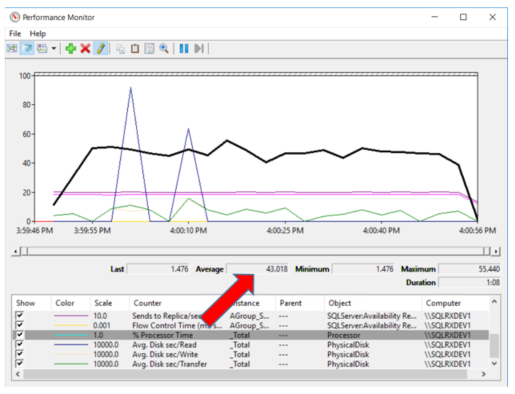Image resolution: width=515 pixels, height=394 pixels.
Task: Click the Copy Properties toolbar icon
Action: tap(120, 49)
